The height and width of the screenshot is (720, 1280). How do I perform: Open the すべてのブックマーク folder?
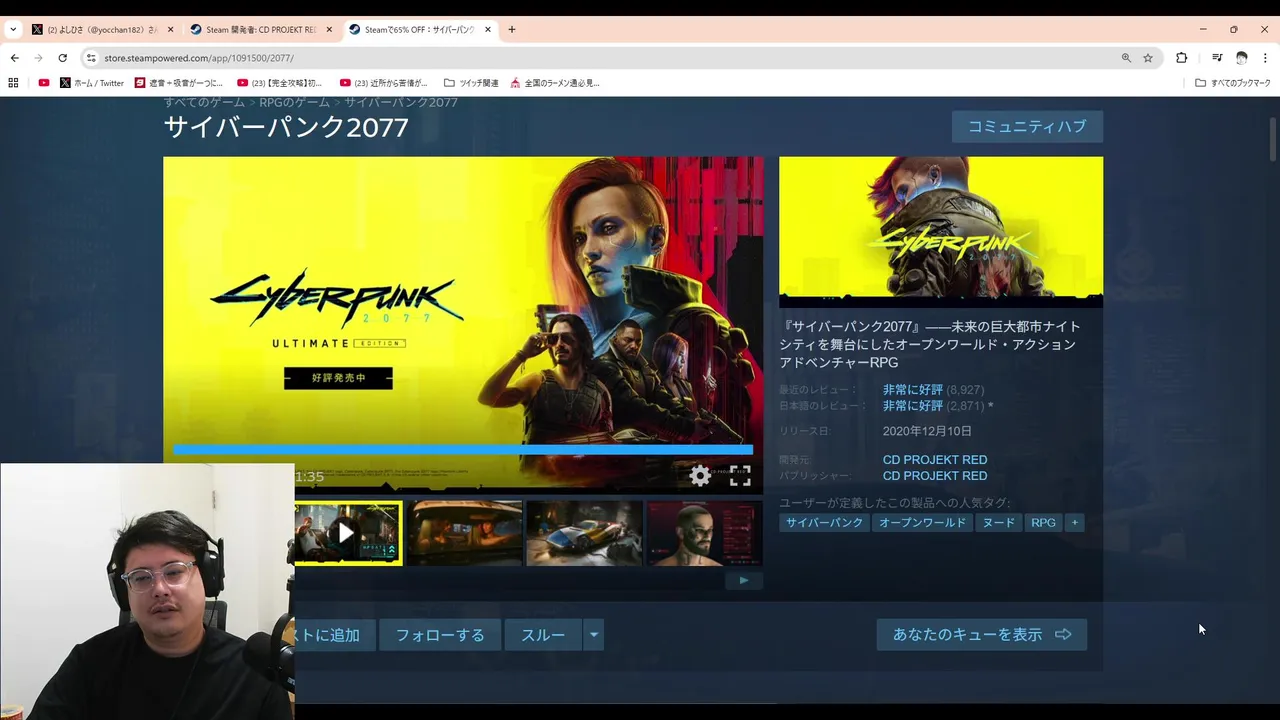click(1233, 83)
